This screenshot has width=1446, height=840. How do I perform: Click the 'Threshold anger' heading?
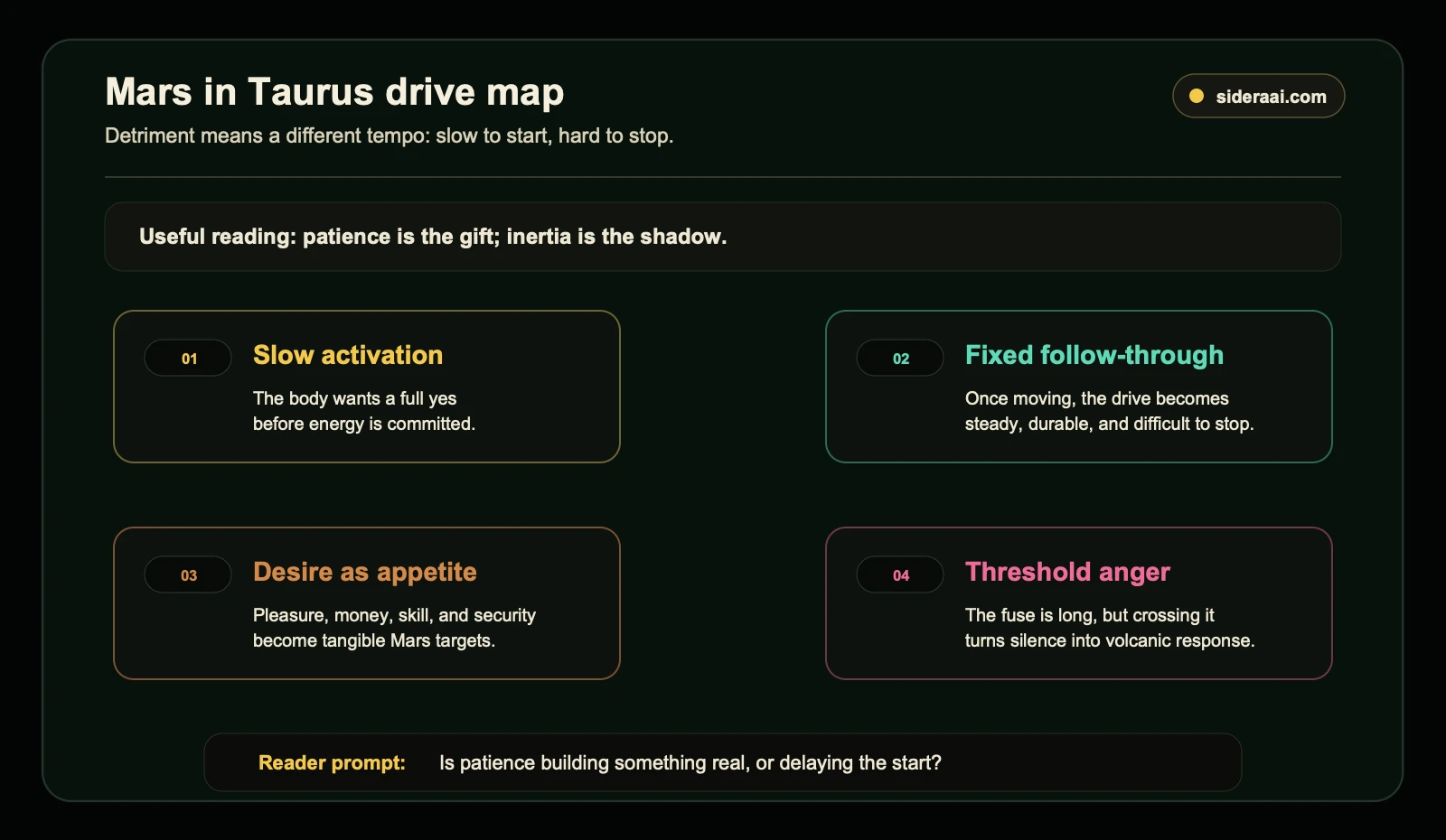(x=1067, y=572)
